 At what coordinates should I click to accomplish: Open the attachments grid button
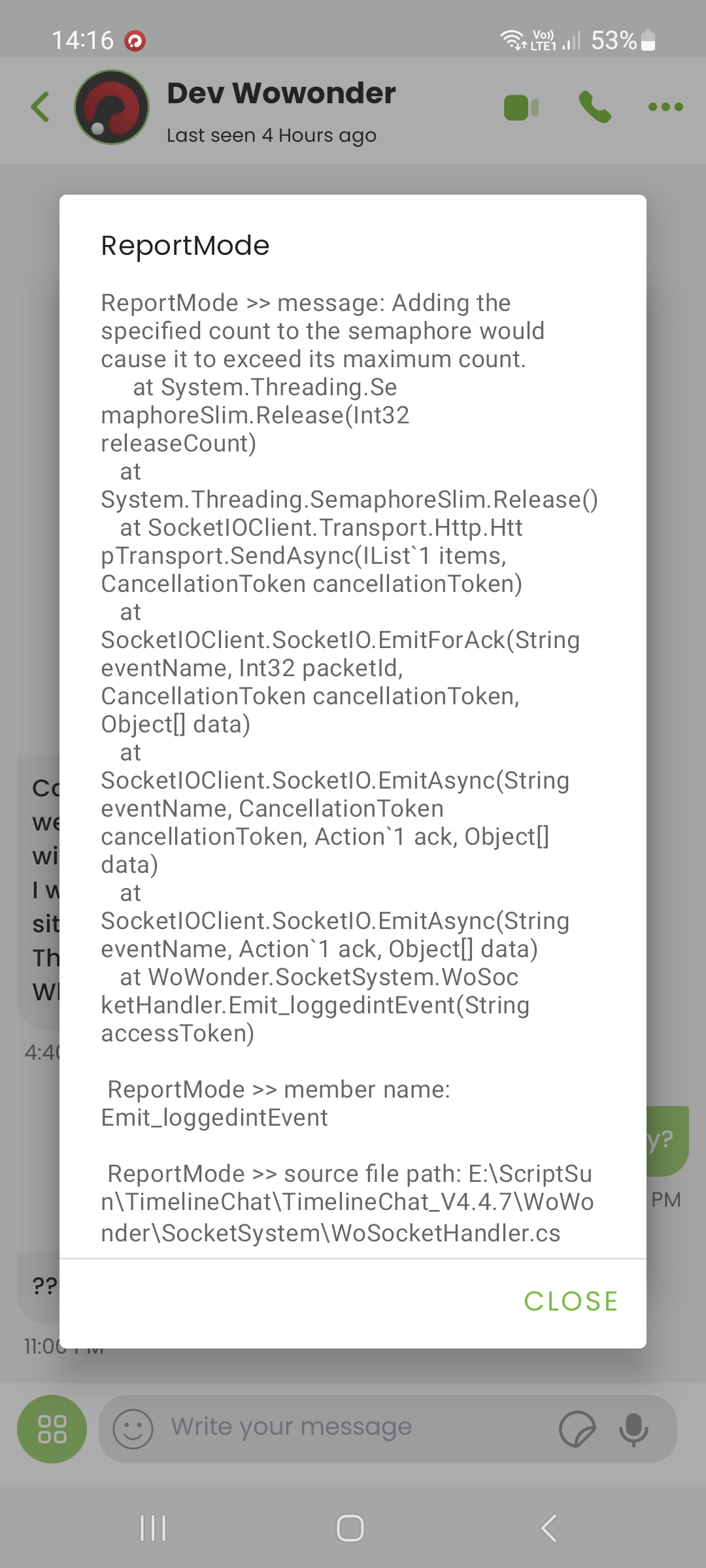click(52, 1429)
